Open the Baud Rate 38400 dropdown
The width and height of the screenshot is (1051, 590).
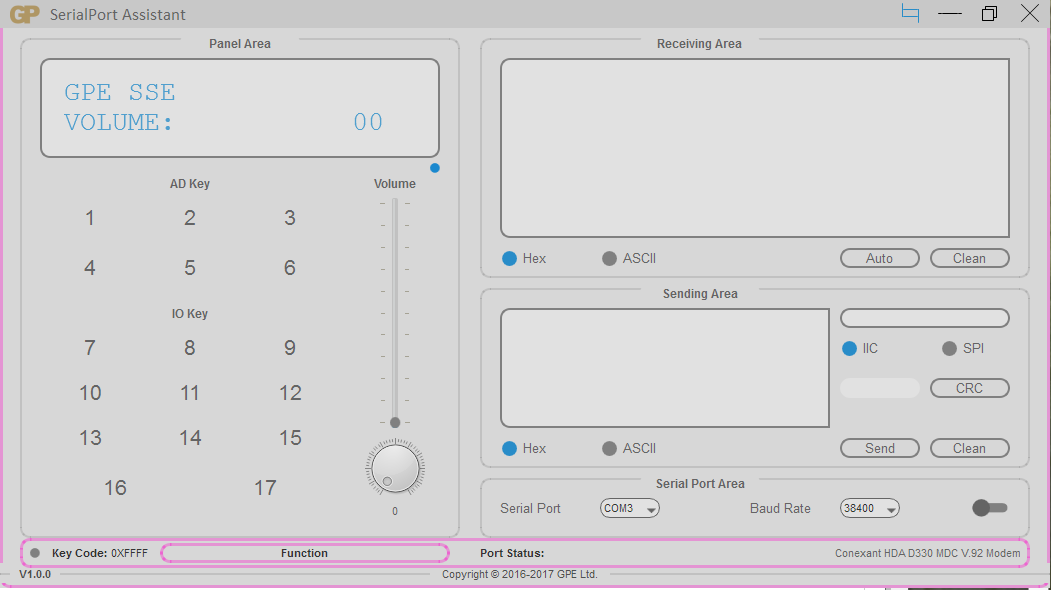tap(869, 508)
